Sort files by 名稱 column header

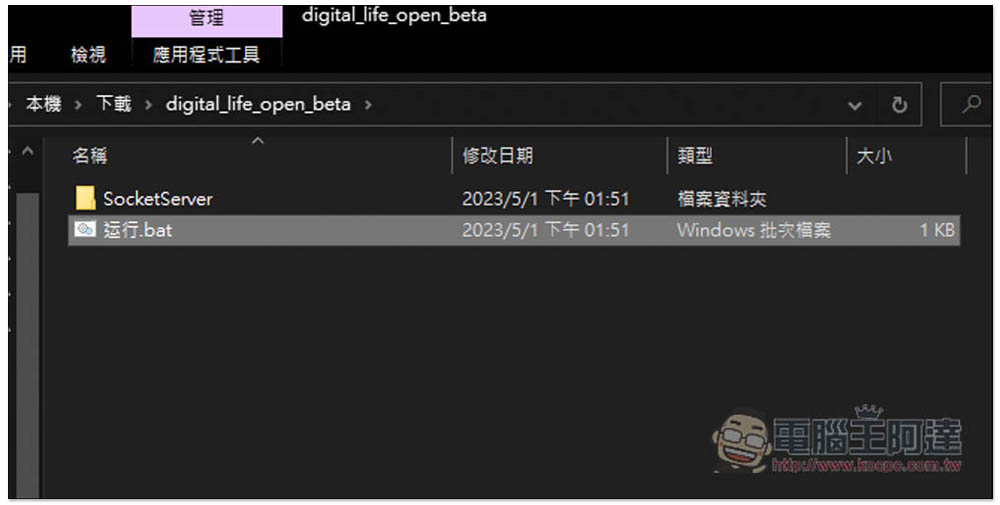pyautogui.click(x=89, y=156)
